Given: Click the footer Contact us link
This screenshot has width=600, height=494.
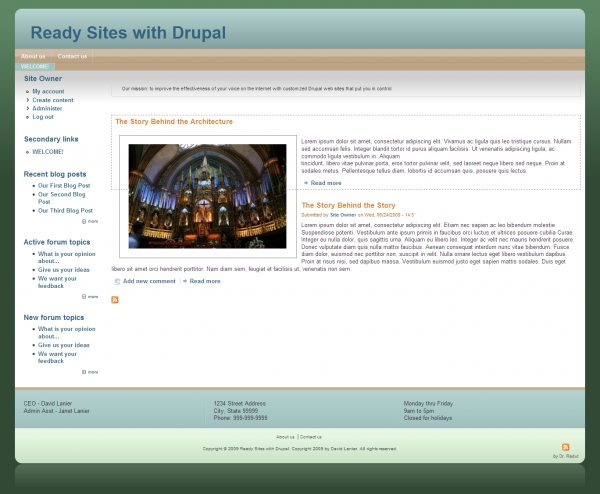Looking at the screenshot, I should point(311,437).
